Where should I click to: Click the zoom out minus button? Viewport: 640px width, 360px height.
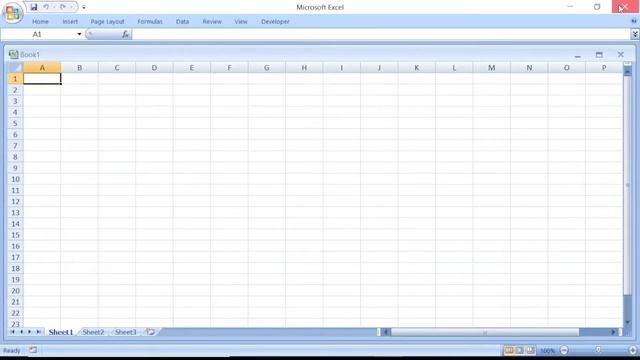coord(564,350)
